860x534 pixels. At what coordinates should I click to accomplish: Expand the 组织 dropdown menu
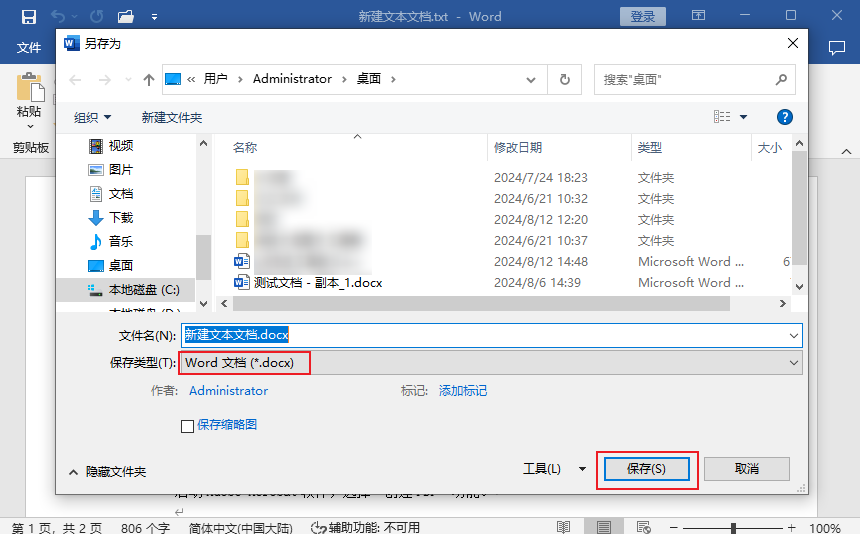coord(93,117)
